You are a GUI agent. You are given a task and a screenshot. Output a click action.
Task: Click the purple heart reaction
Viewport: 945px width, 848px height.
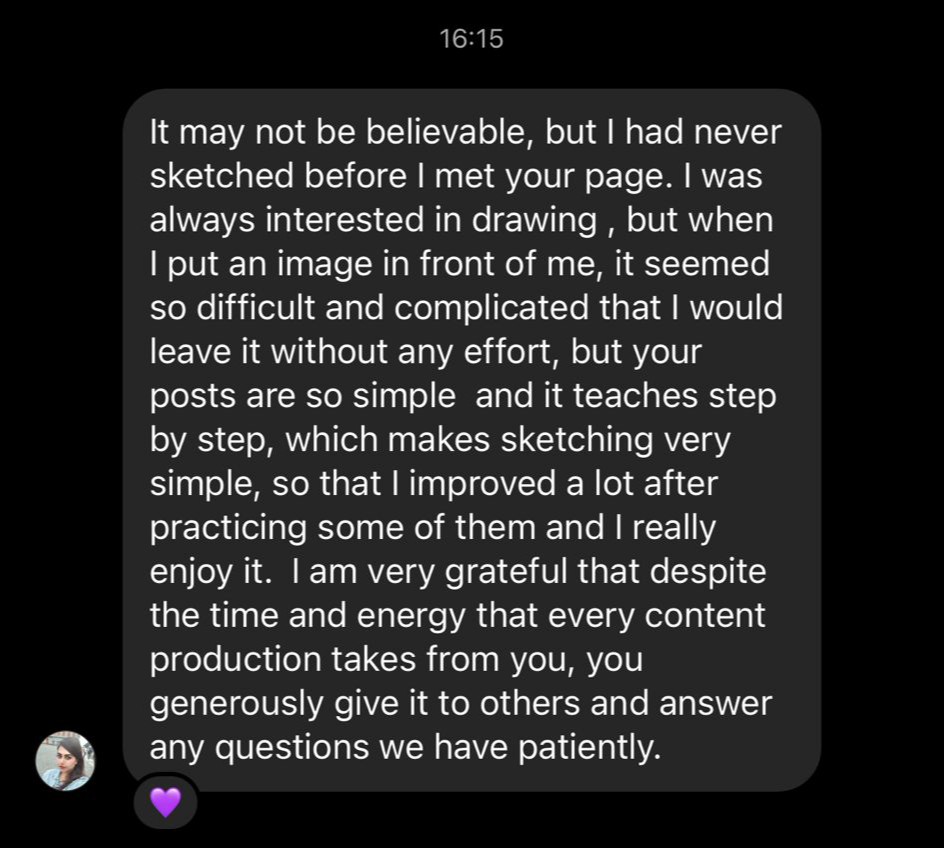(x=165, y=801)
